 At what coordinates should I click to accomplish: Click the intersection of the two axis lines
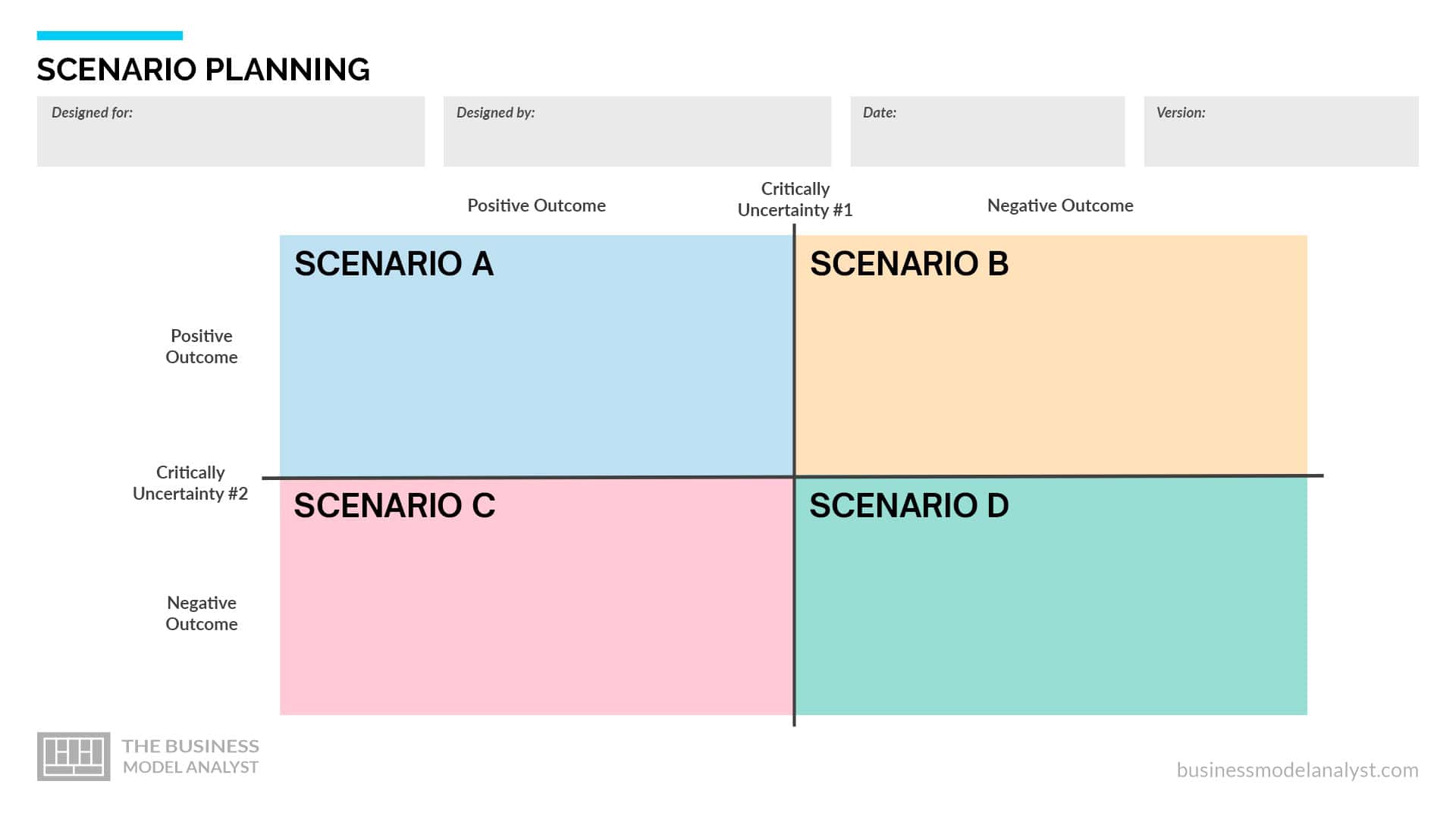pos(794,477)
